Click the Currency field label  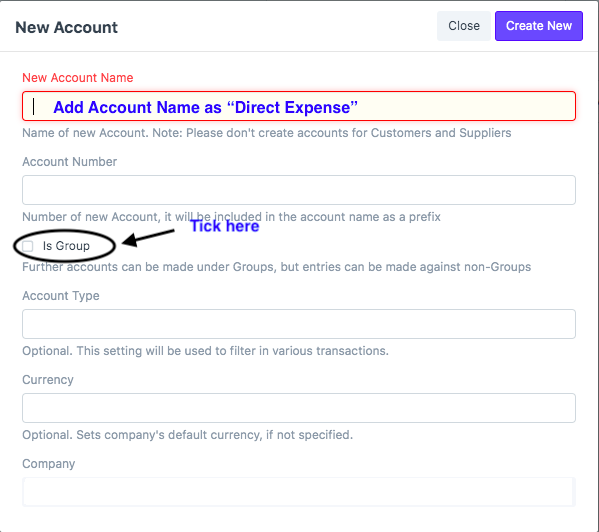tap(48, 380)
